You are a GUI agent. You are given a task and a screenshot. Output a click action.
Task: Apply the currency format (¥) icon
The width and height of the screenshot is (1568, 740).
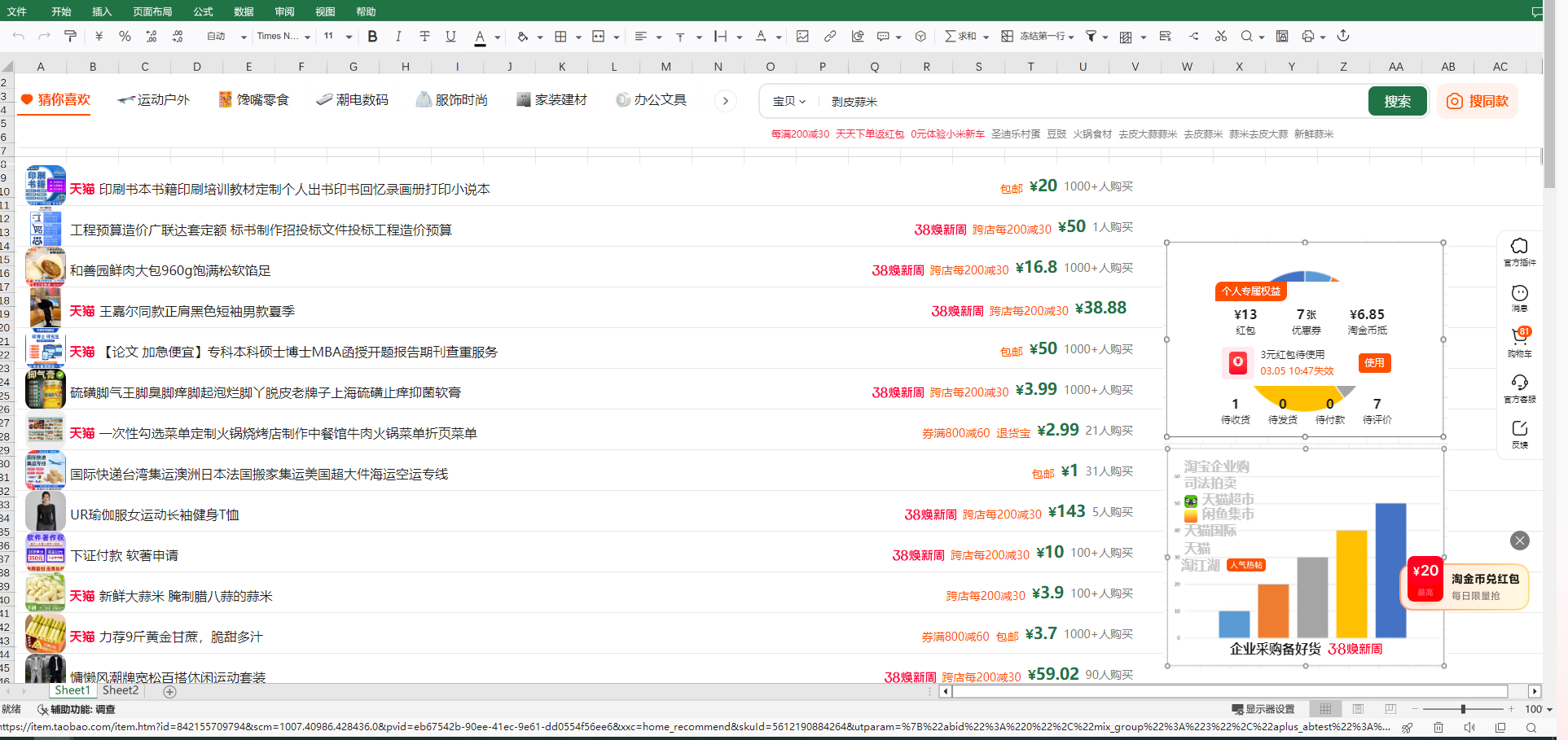[99, 36]
